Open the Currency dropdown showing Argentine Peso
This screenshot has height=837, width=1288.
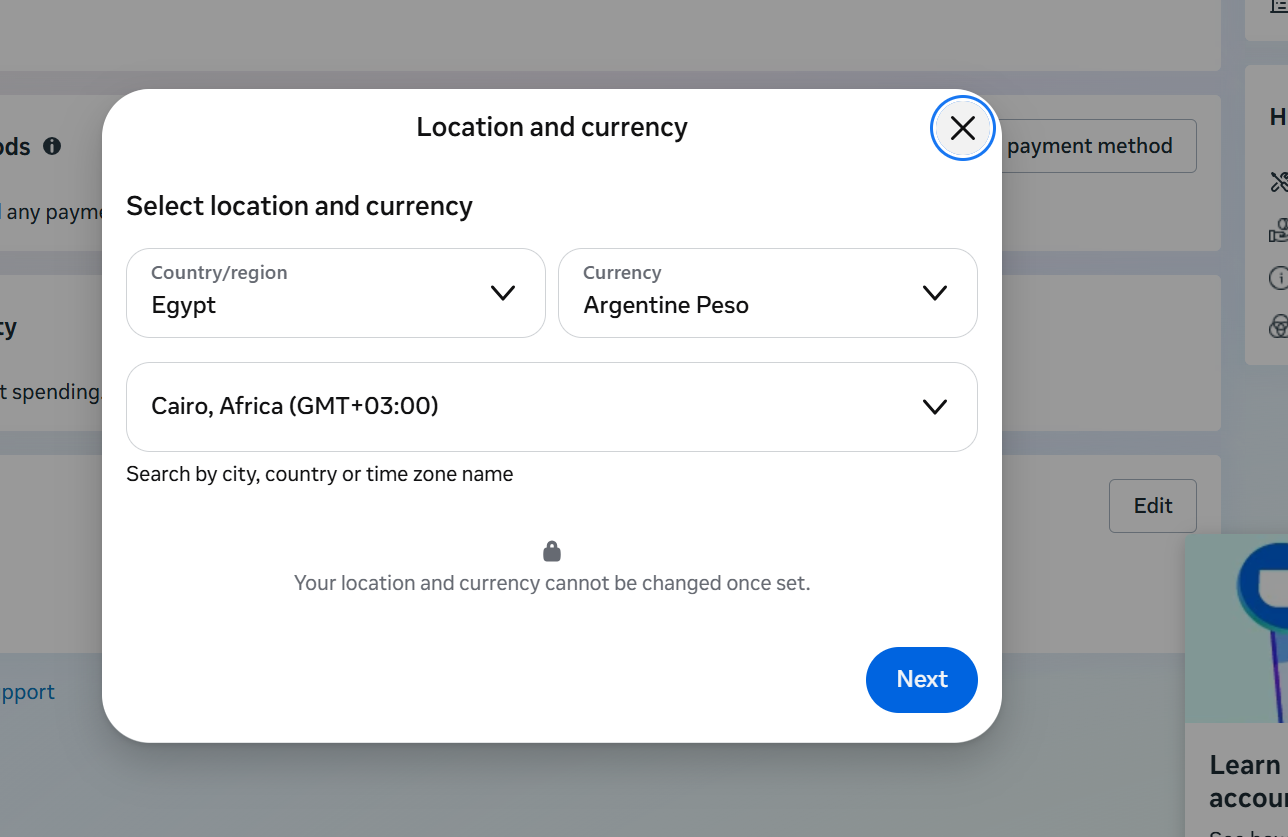coord(767,293)
